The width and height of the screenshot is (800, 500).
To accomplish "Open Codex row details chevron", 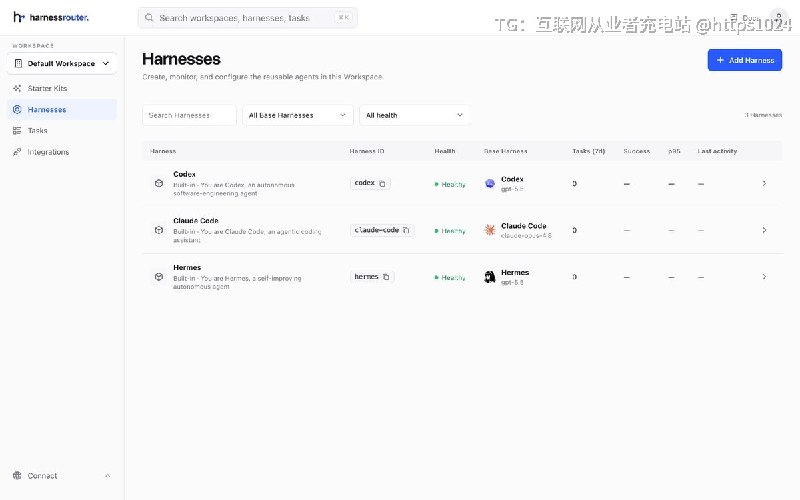I will tap(764, 183).
